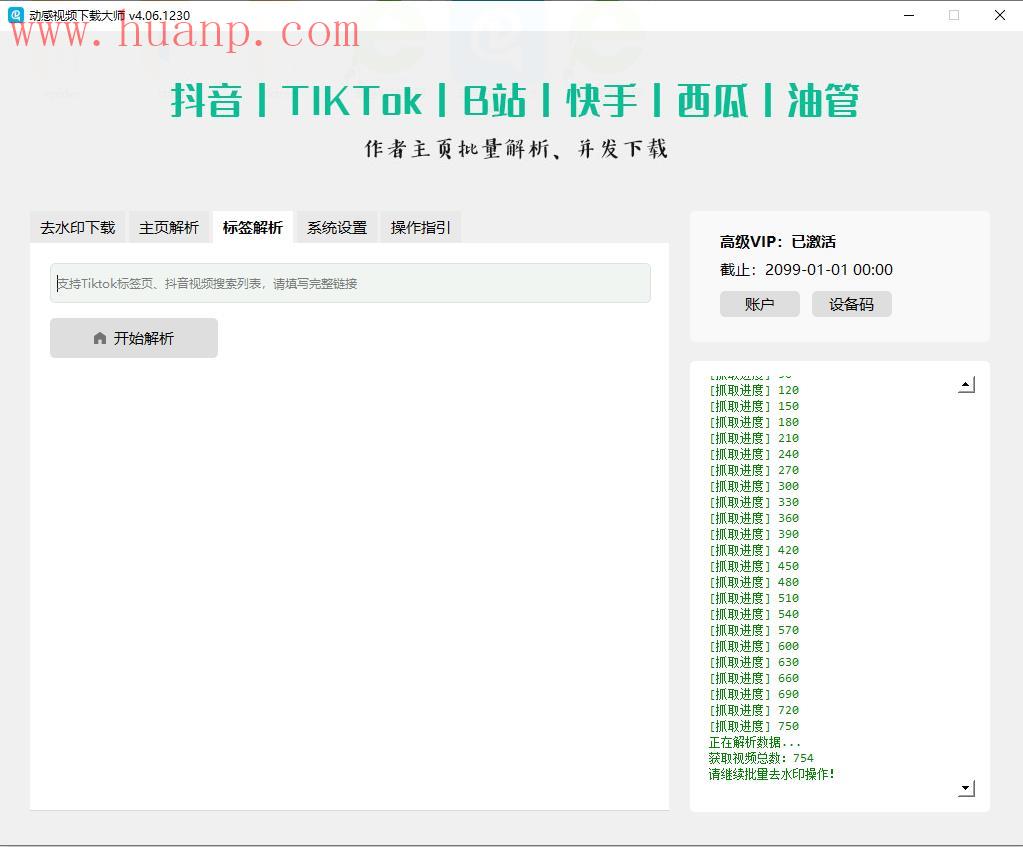Go to the 系统设置 tab
Screen dimensions: 1023x847
(337, 227)
